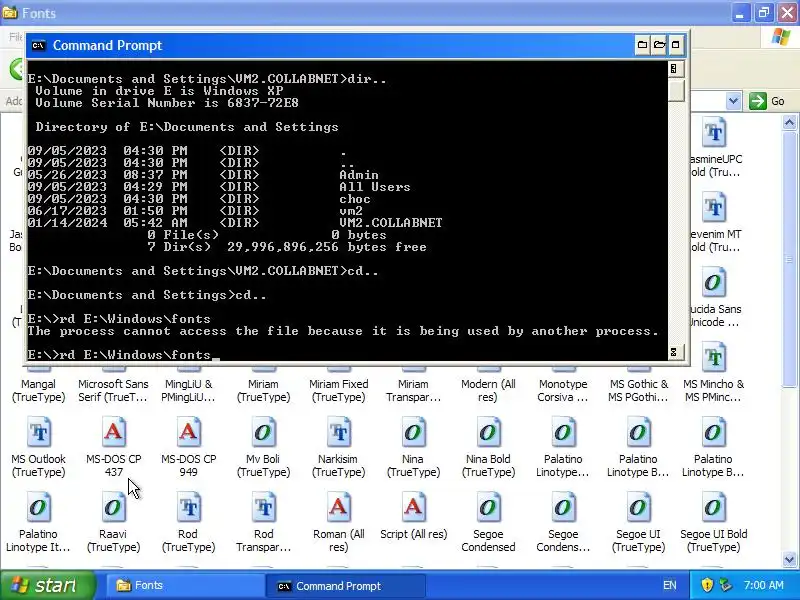This screenshot has height=600, width=800.
Task: Click the Microsoft Sans Serif label
Action: click(113, 391)
